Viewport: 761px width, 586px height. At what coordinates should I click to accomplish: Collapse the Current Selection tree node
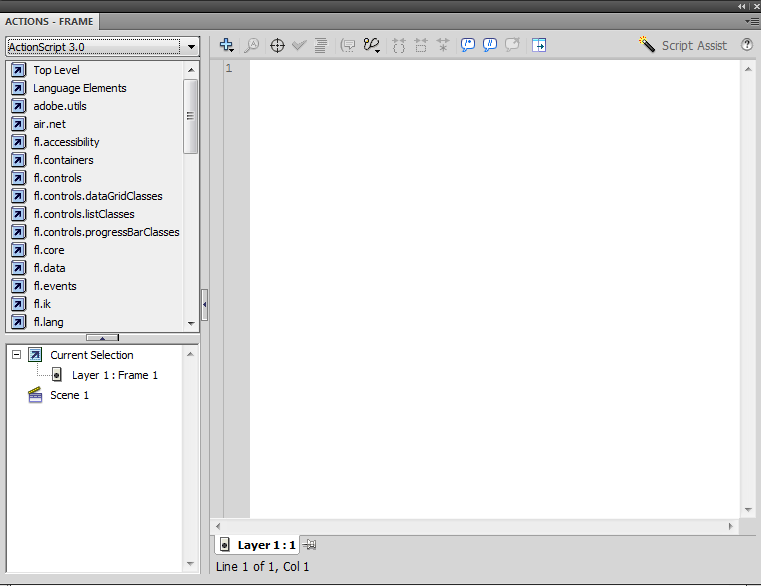tap(16, 355)
